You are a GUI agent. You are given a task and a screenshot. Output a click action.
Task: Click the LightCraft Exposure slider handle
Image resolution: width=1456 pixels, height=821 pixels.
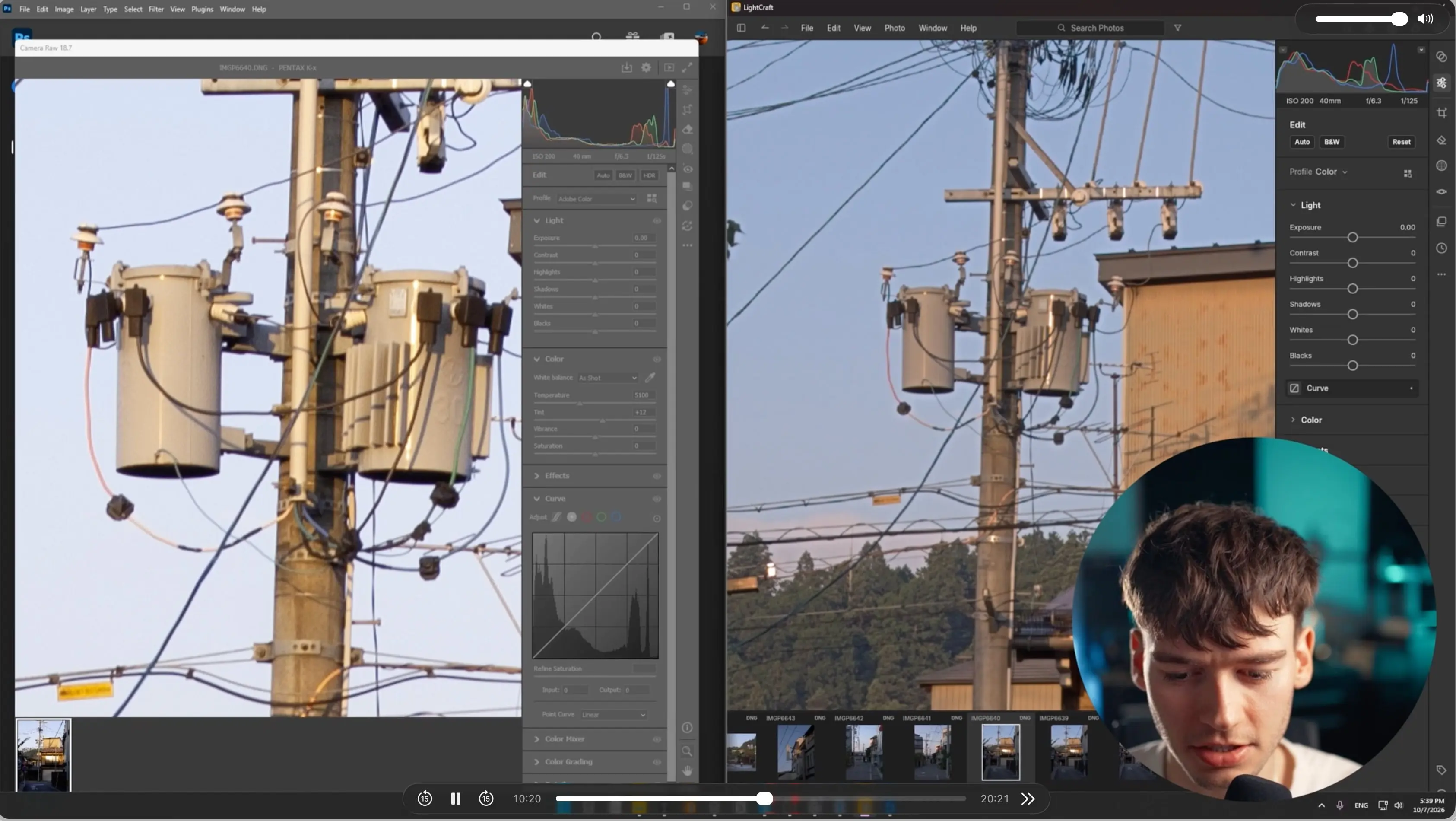1352,238
